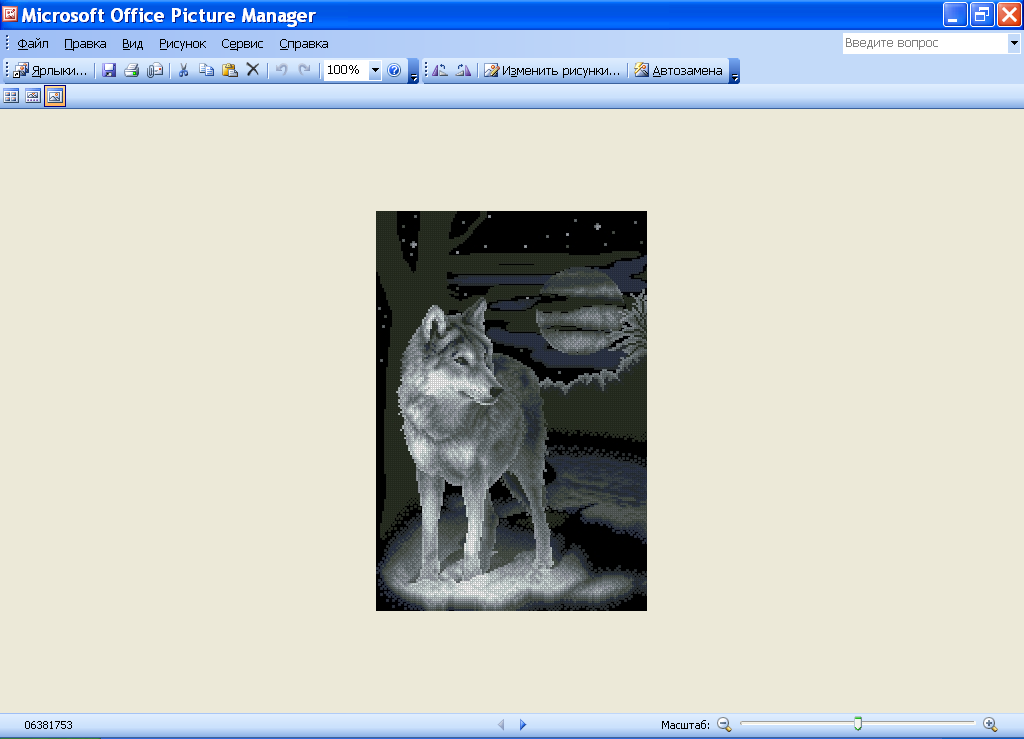1024x739 pixels.
Task: Expand the Введите вопрос dropdown arrow
Action: pyautogui.click(x=1014, y=43)
